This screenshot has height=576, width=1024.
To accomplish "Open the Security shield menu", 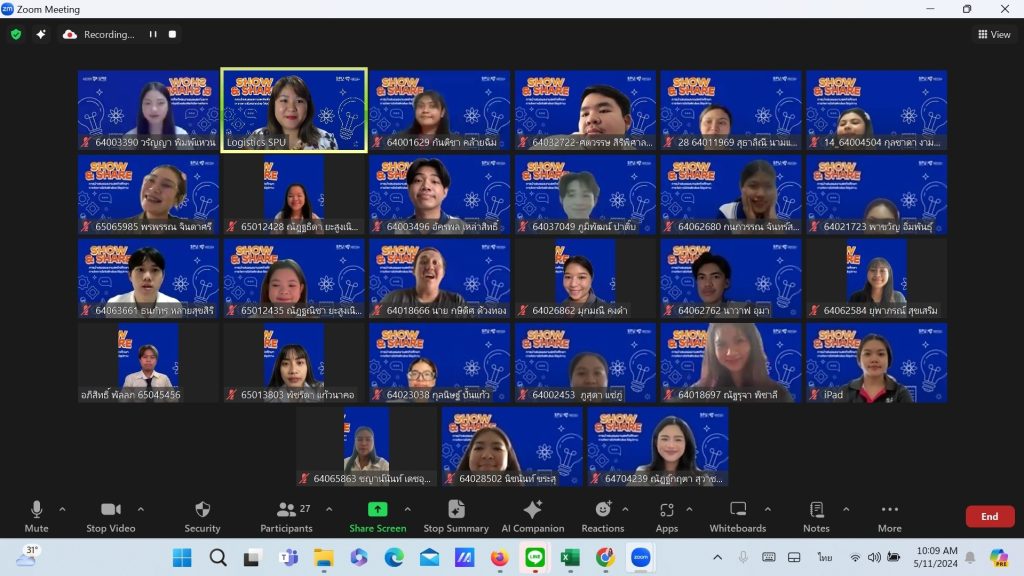I will tap(202, 517).
